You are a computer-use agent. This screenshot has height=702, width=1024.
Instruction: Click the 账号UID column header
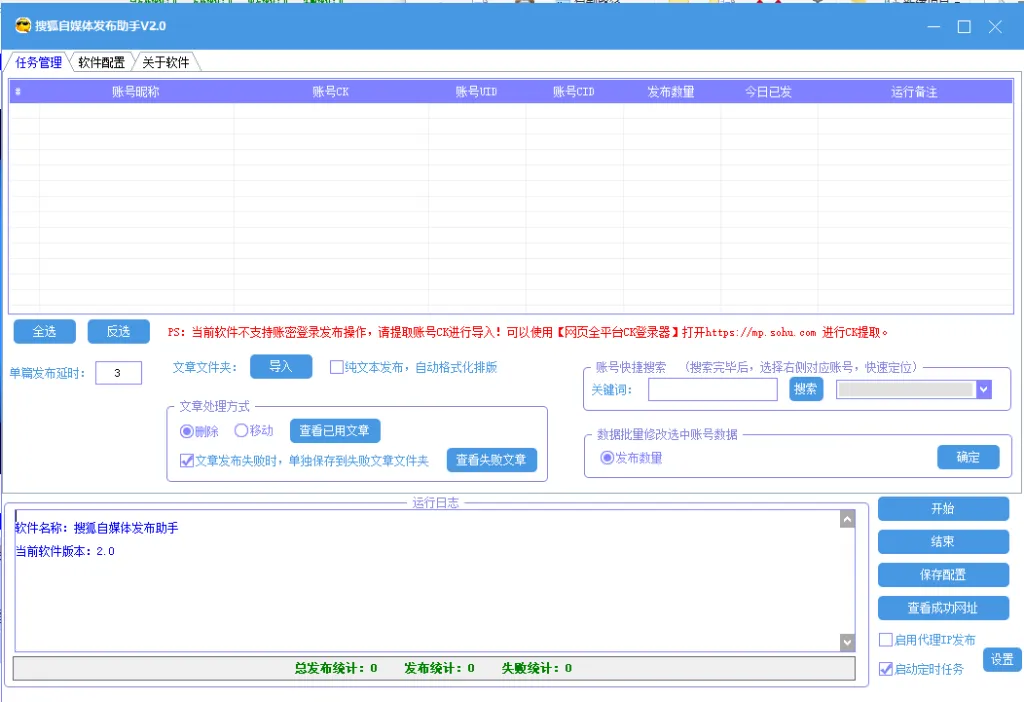pos(477,92)
